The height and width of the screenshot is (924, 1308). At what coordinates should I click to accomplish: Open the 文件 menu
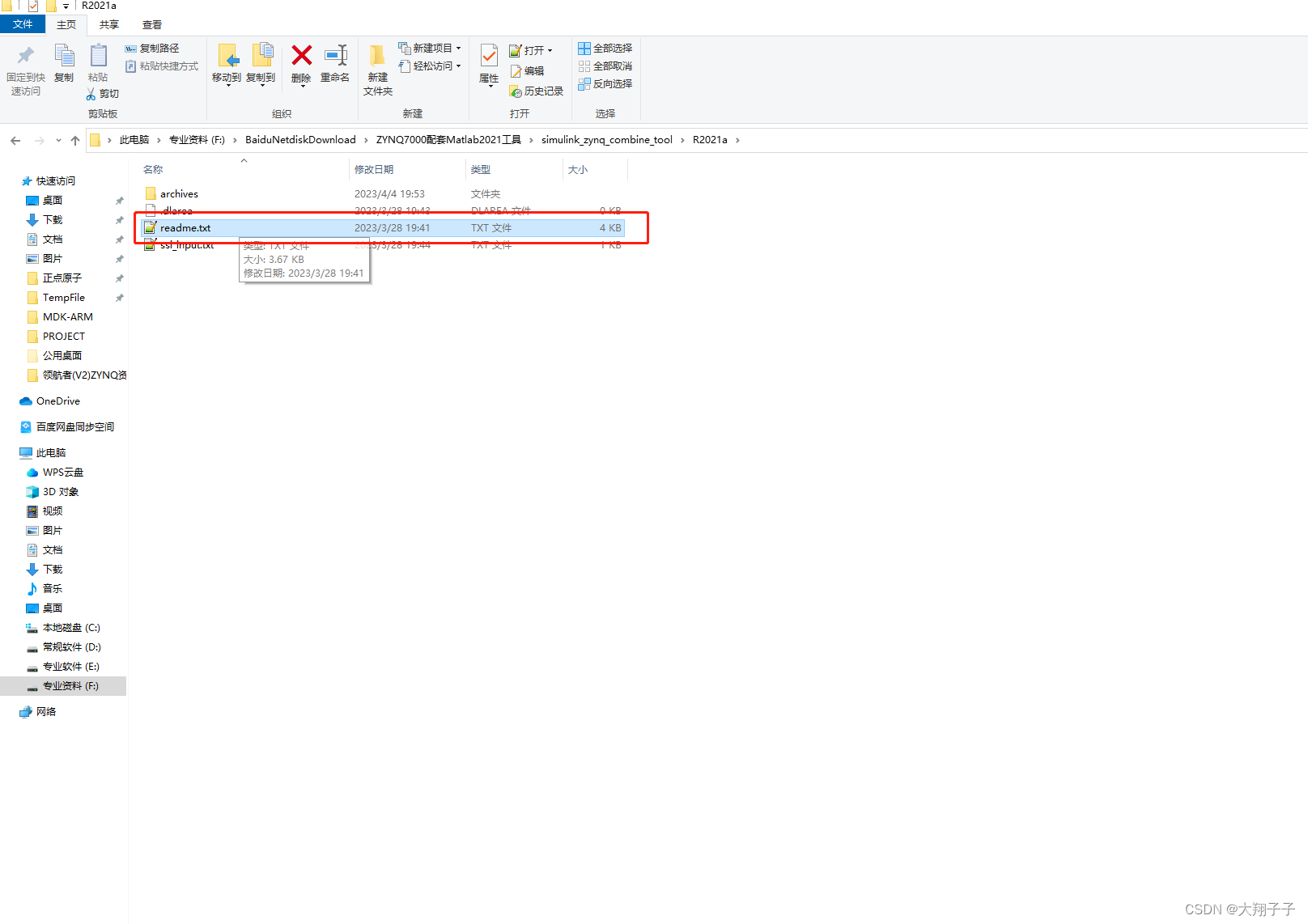(x=23, y=23)
